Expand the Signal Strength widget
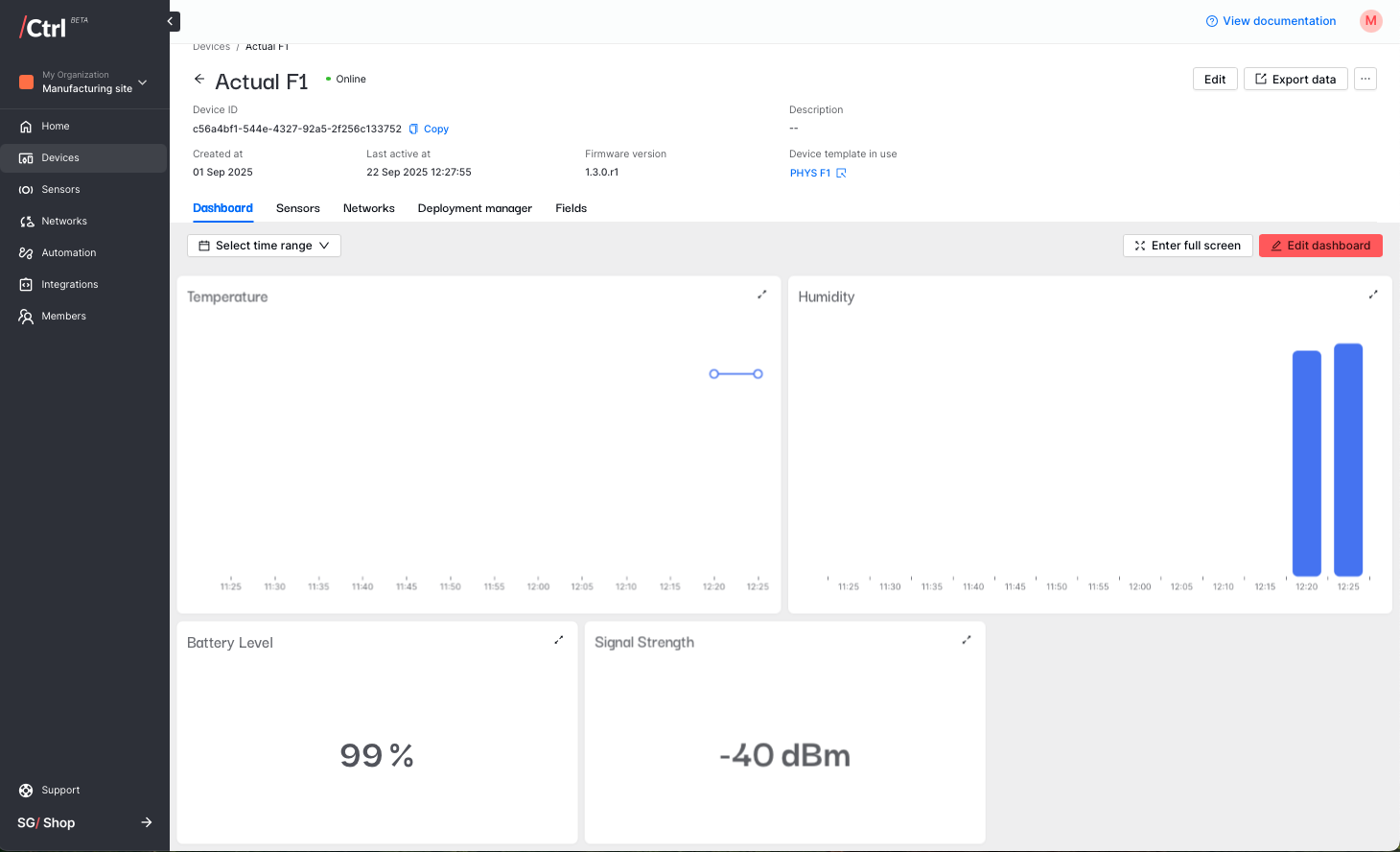Viewport: 1400px width, 852px height. pos(966,641)
